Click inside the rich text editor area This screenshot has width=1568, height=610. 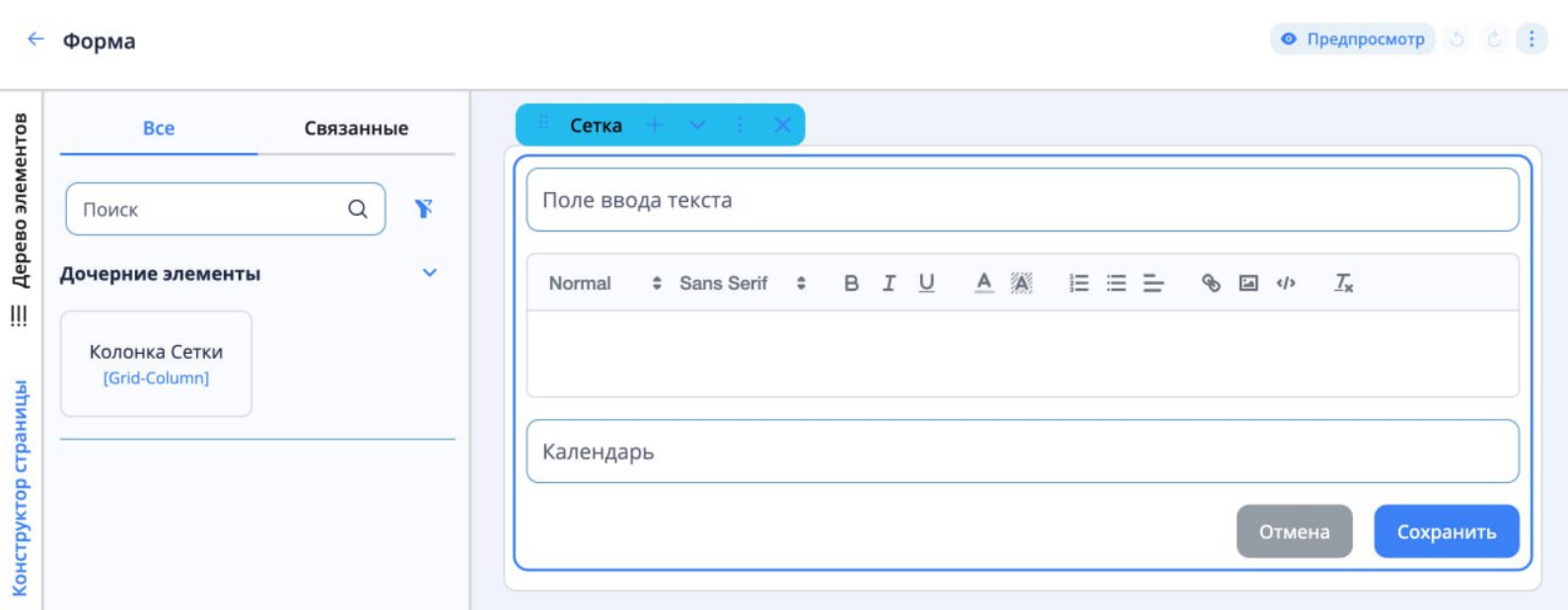tap(1023, 354)
